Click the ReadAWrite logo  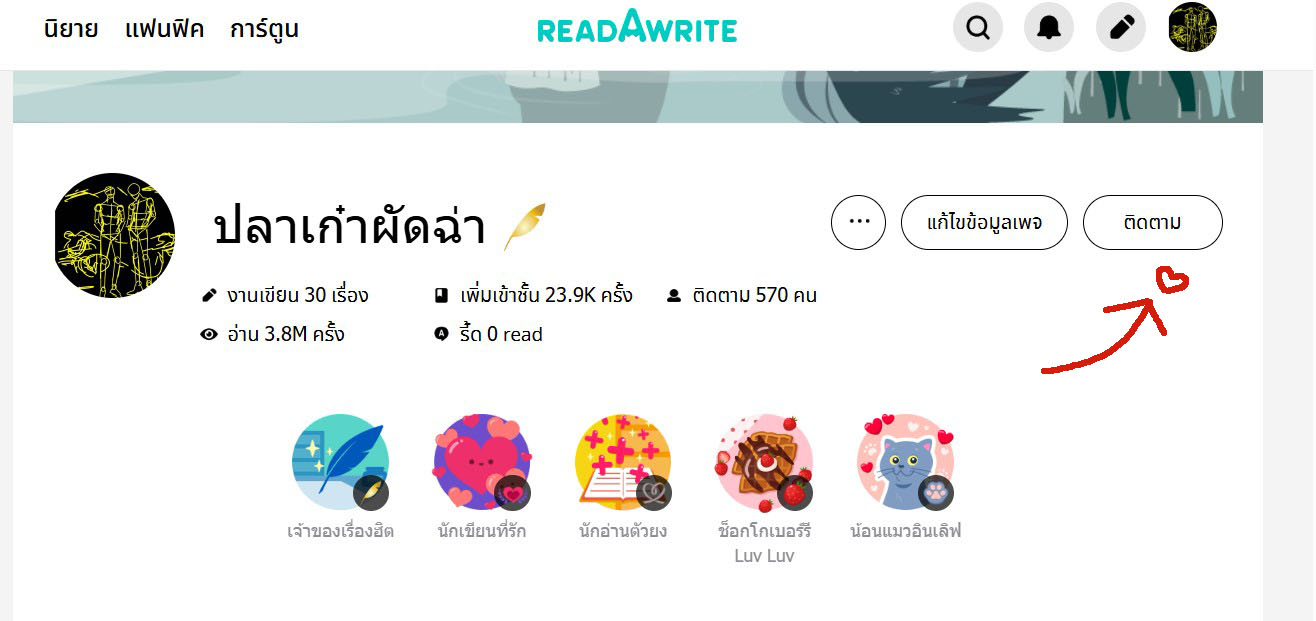pyautogui.click(x=637, y=27)
